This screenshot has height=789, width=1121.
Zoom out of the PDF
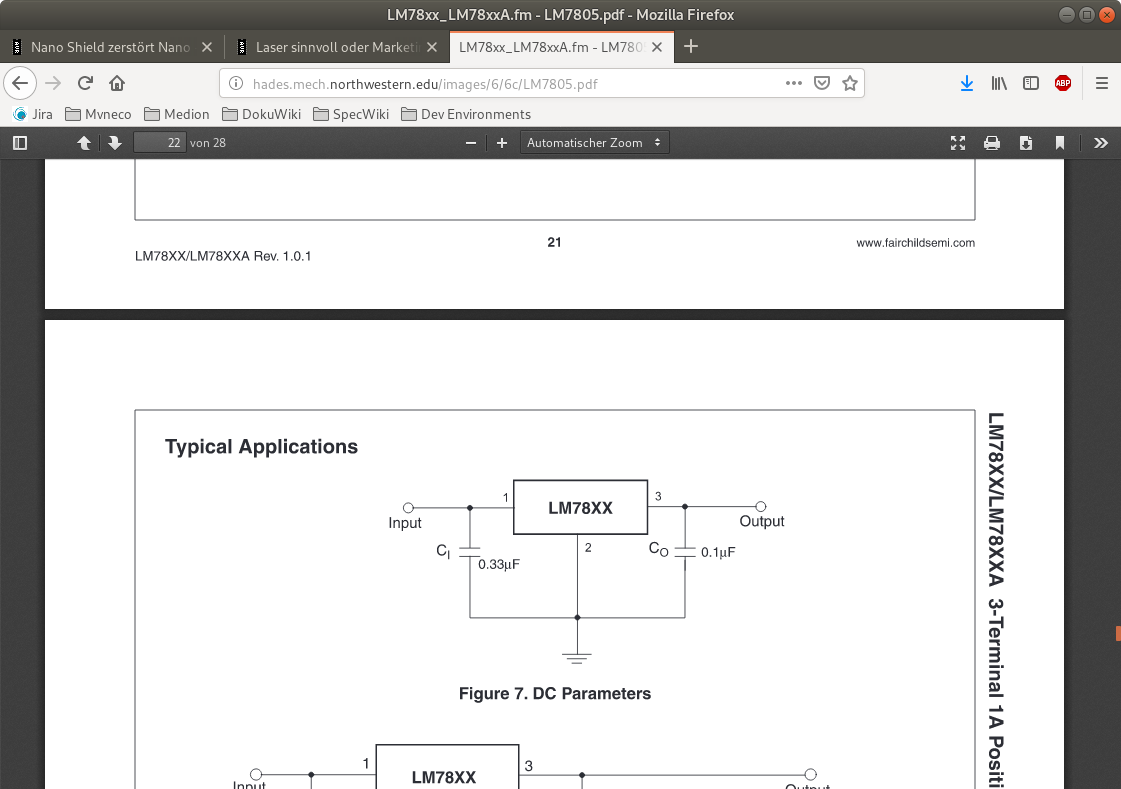(470, 143)
